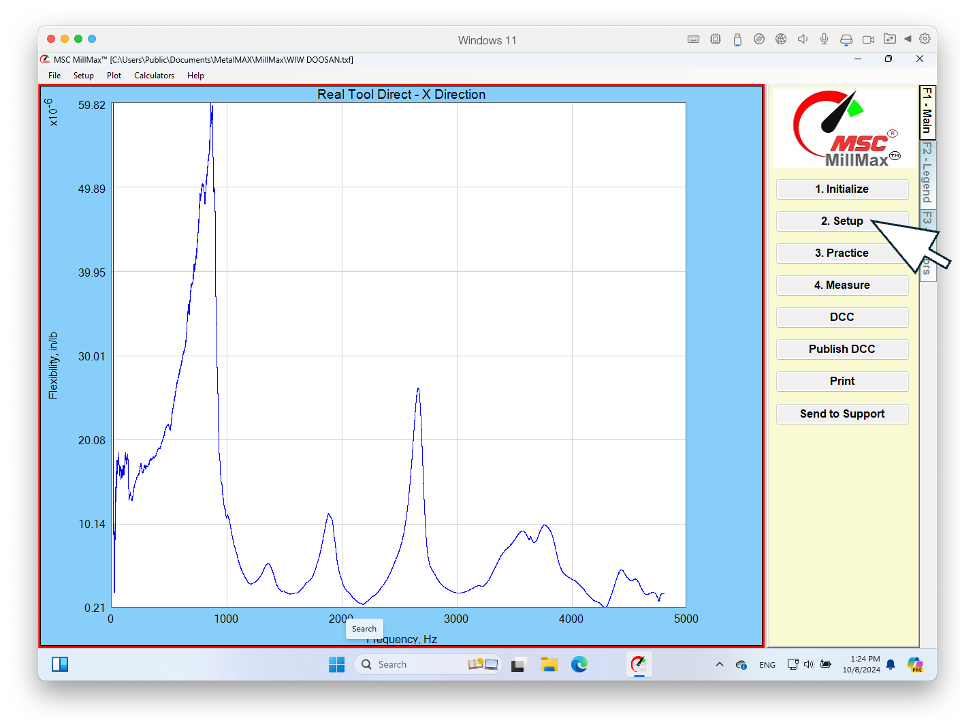960x720 pixels.
Task: Collapse the Parallels toolbar with the triangle arrow
Action: (x=908, y=39)
